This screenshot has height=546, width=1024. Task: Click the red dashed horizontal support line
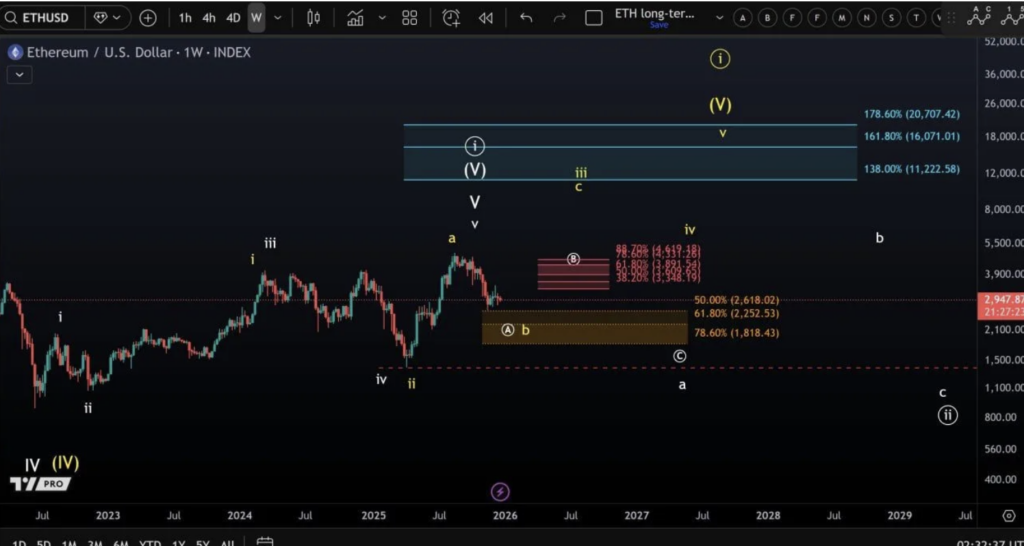[x=678, y=368]
